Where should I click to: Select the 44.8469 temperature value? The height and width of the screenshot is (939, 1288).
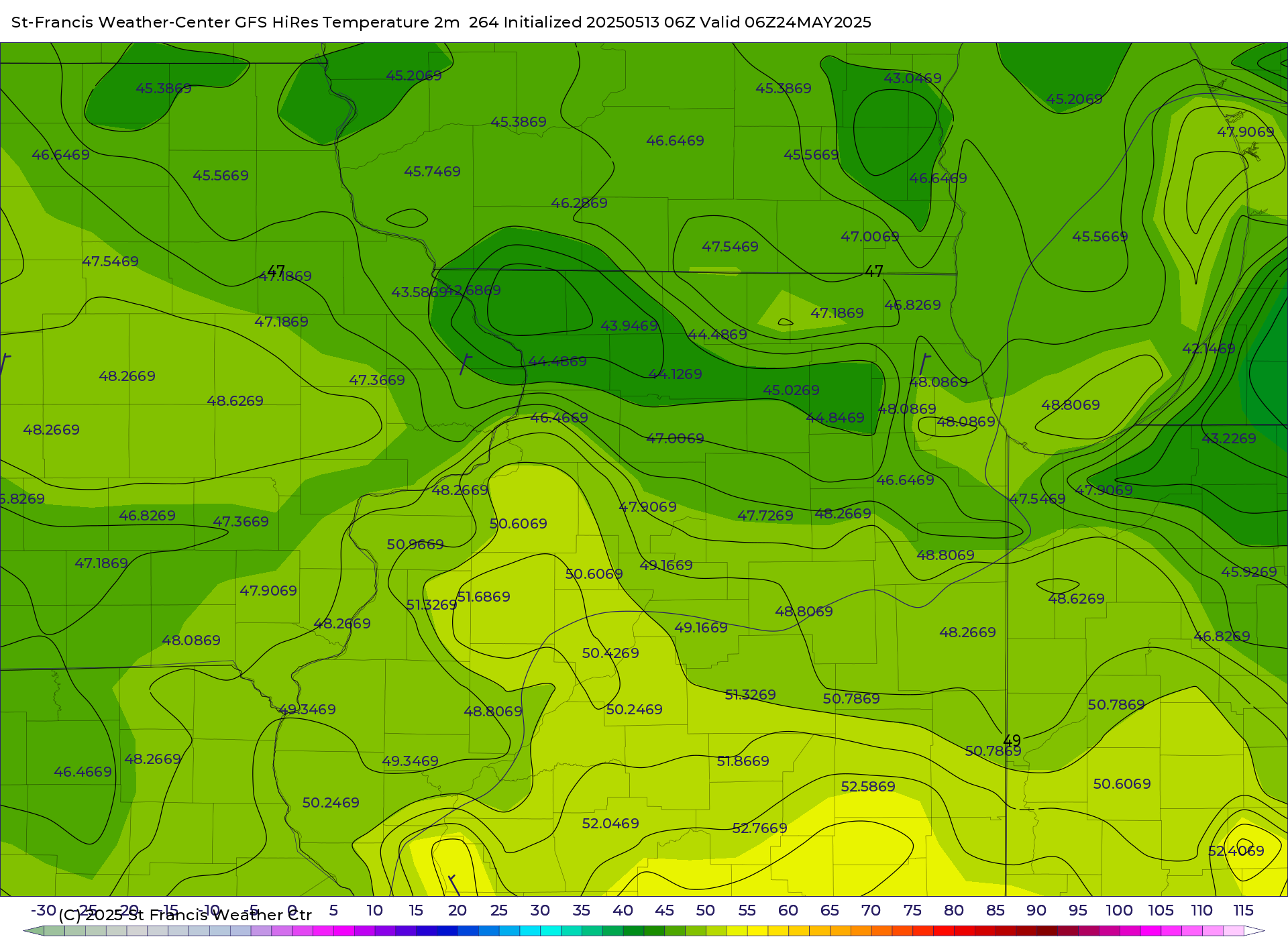(x=835, y=418)
